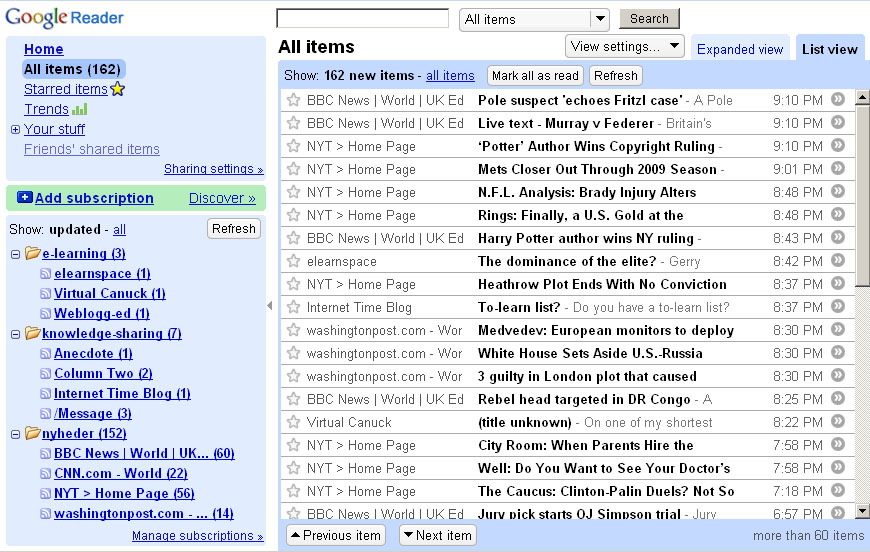Viewport: 870px width, 552px height.
Task: Switch to Expanded view tab
Action: click(x=740, y=49)
